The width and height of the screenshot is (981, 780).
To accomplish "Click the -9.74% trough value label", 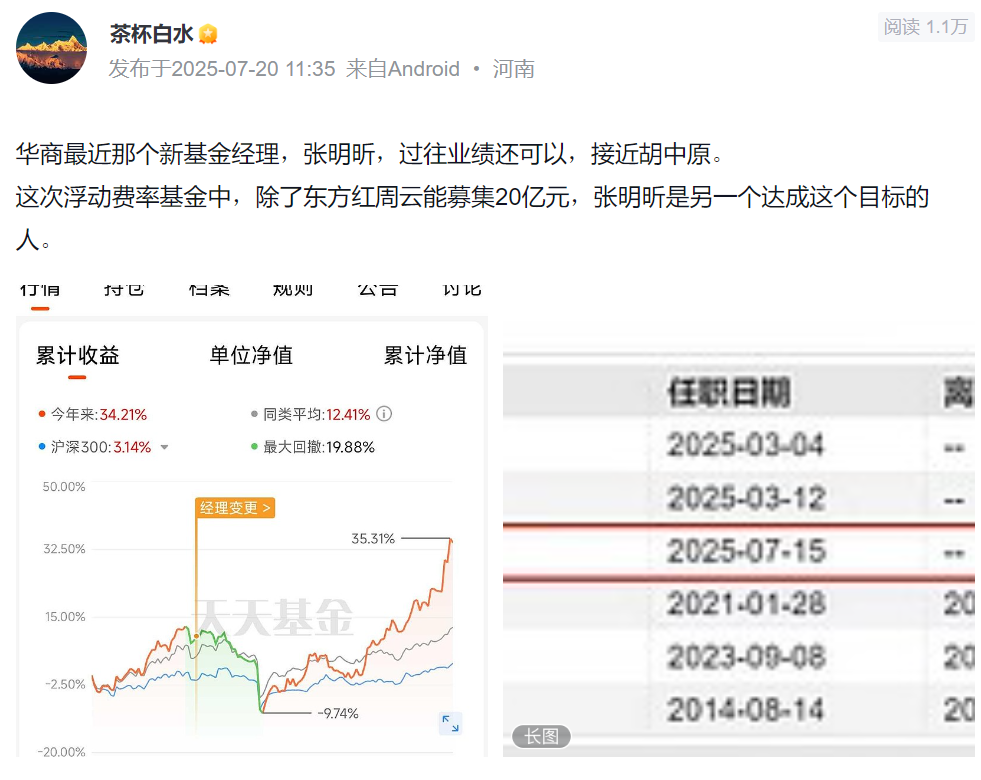I will point(338,713).
